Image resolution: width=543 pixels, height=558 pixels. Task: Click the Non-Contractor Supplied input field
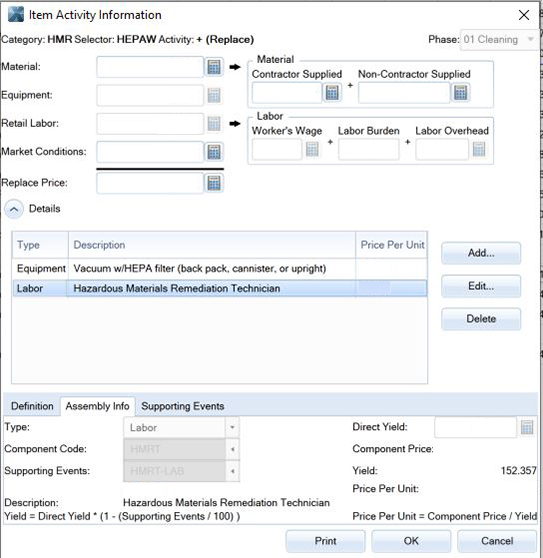(x=404, y=93)
